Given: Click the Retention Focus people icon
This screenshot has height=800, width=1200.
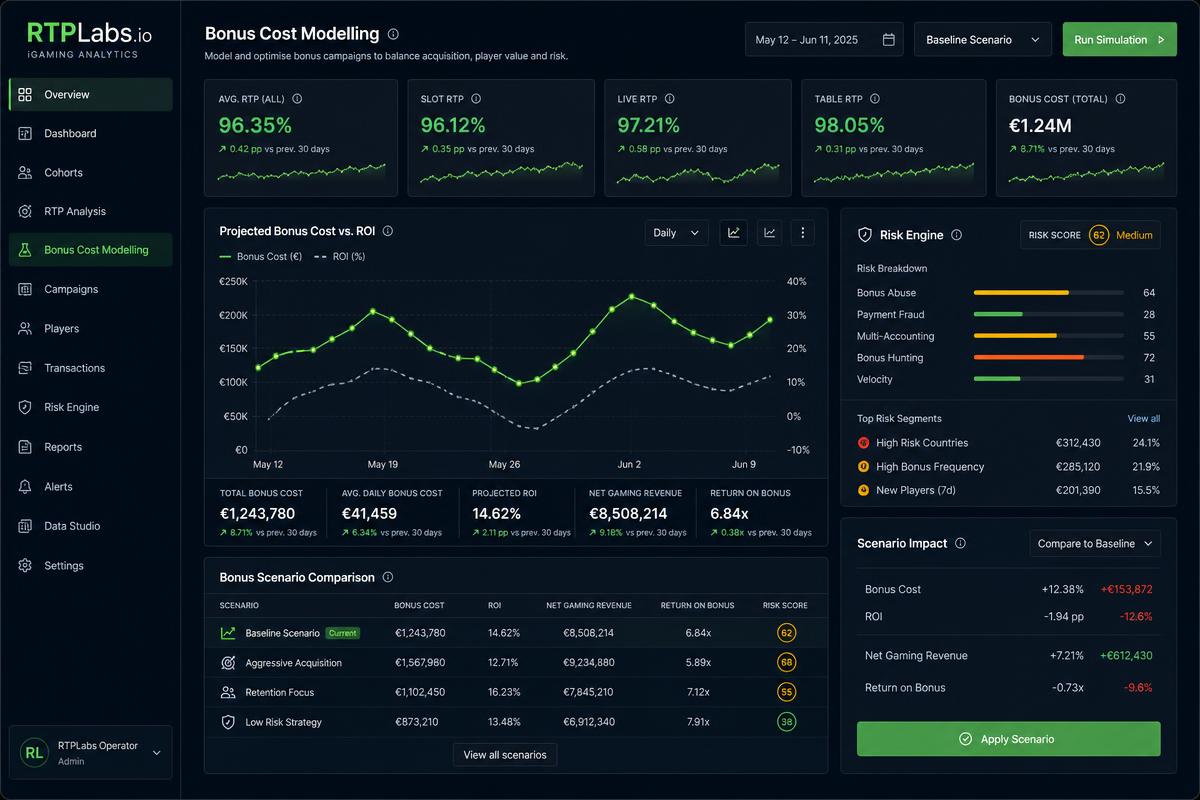Looking at the screenshot, I should coord(228,692).
